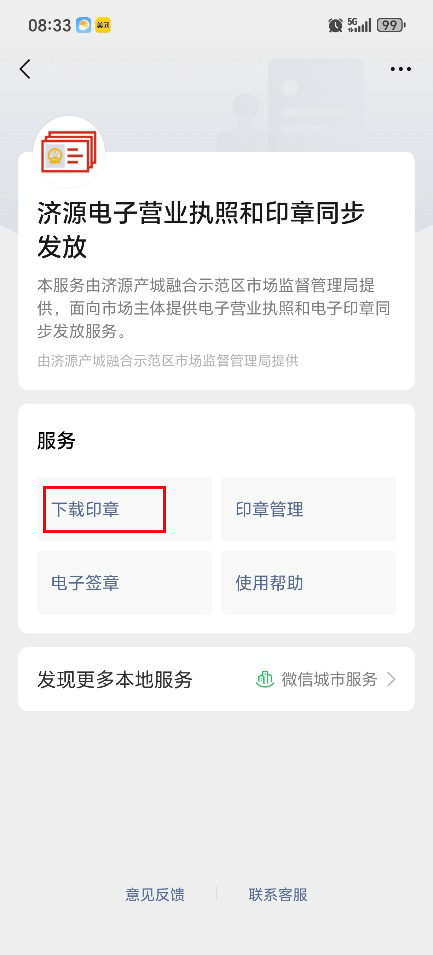The width and height of the screenshot is (433, 955).
Task: Tap the provider text 由济源产城融合示范区市场监督管理局提供
Action: [x=168, y=361]
